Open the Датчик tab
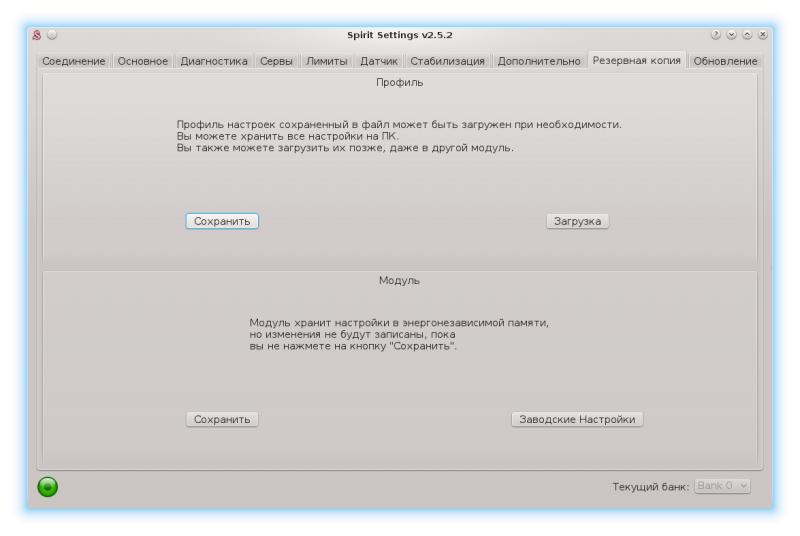Viewport: 800px width, 536px height. coord(379,61)
